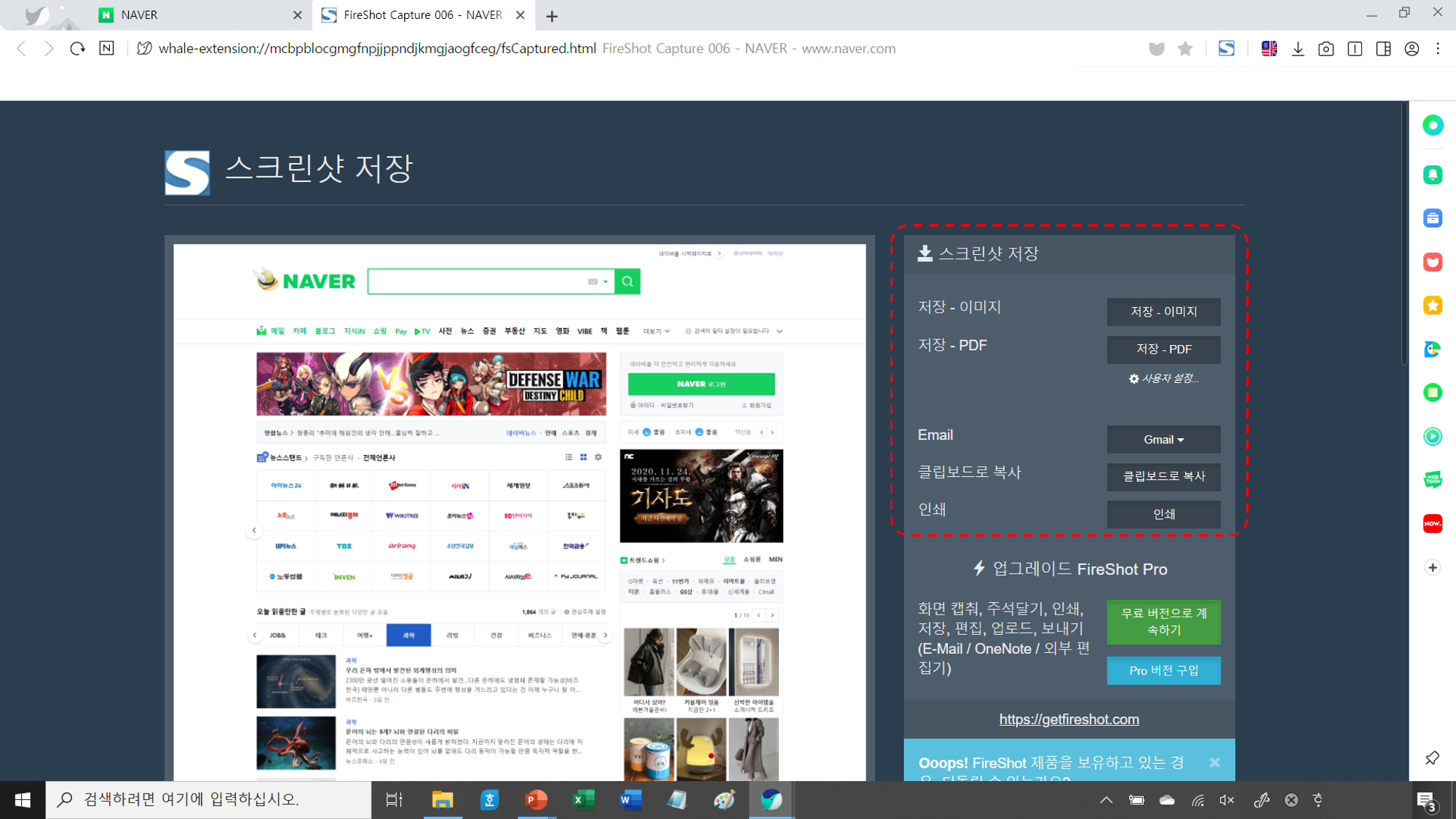Click the captured NAVER screenshot preview
Viewport: 1456px width, 819px height.
click(x=519, y=510)
